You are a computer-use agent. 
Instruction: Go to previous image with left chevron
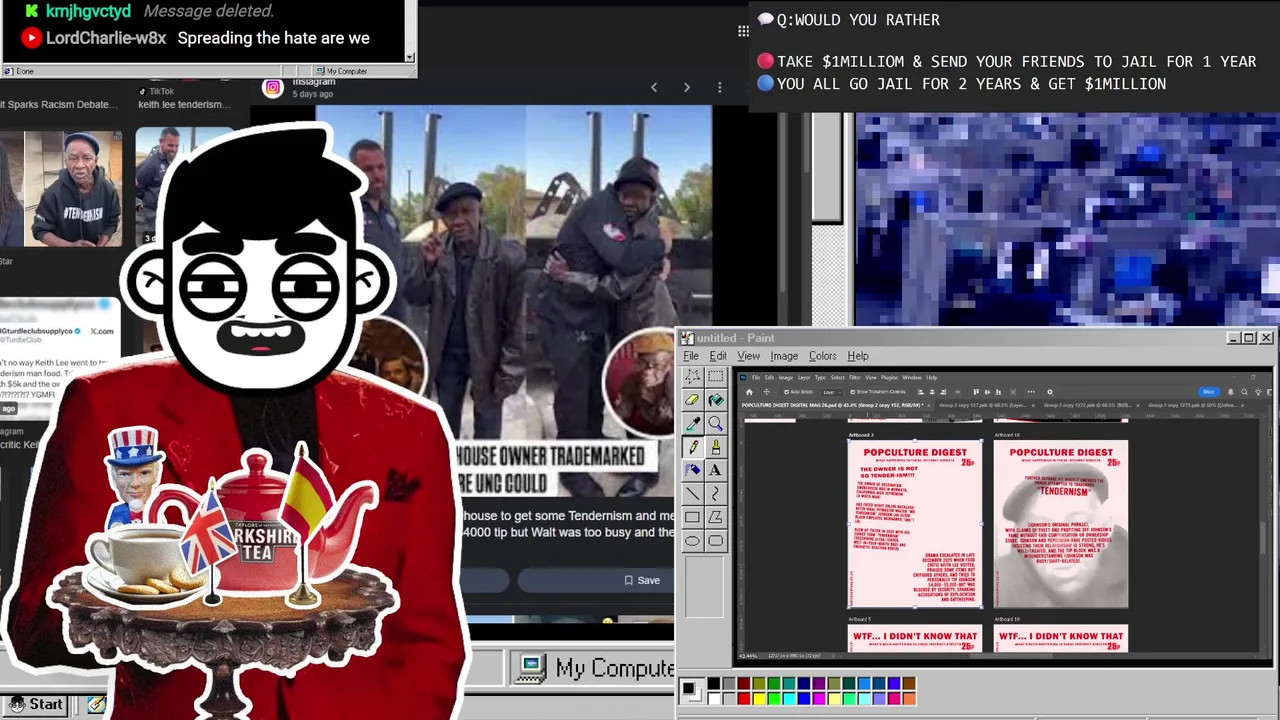click(x=654, y=88)
